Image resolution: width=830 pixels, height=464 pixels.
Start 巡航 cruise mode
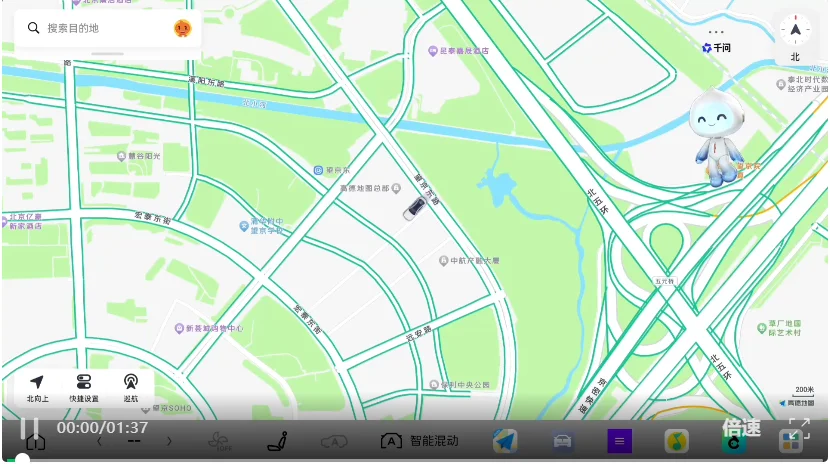130,388
